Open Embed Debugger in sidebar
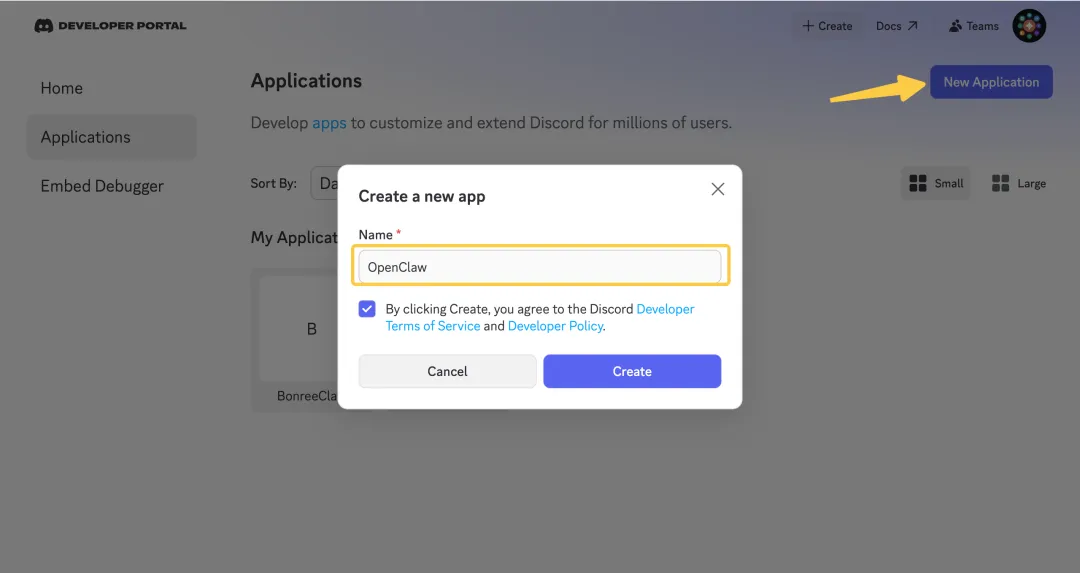The height and width of the screenshot is (573, 1080). click(102, 186)
